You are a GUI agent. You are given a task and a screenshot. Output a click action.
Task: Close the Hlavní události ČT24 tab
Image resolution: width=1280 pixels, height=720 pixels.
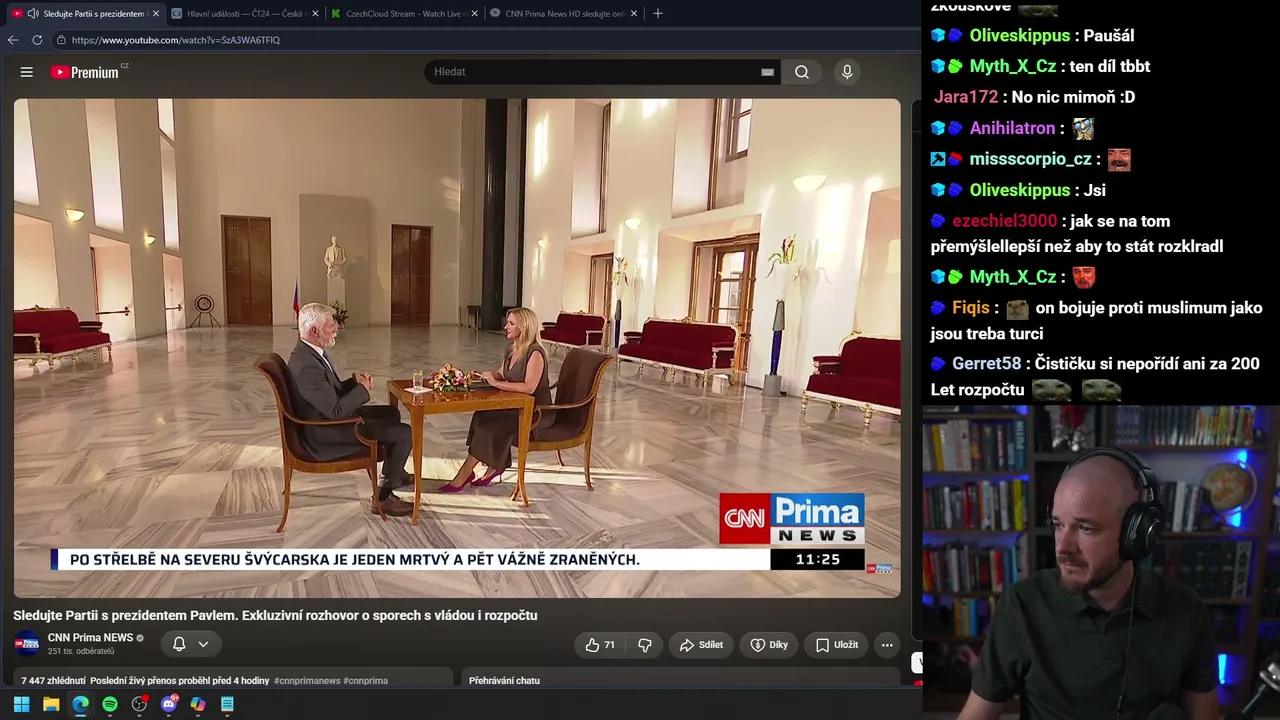pos(315,14)
